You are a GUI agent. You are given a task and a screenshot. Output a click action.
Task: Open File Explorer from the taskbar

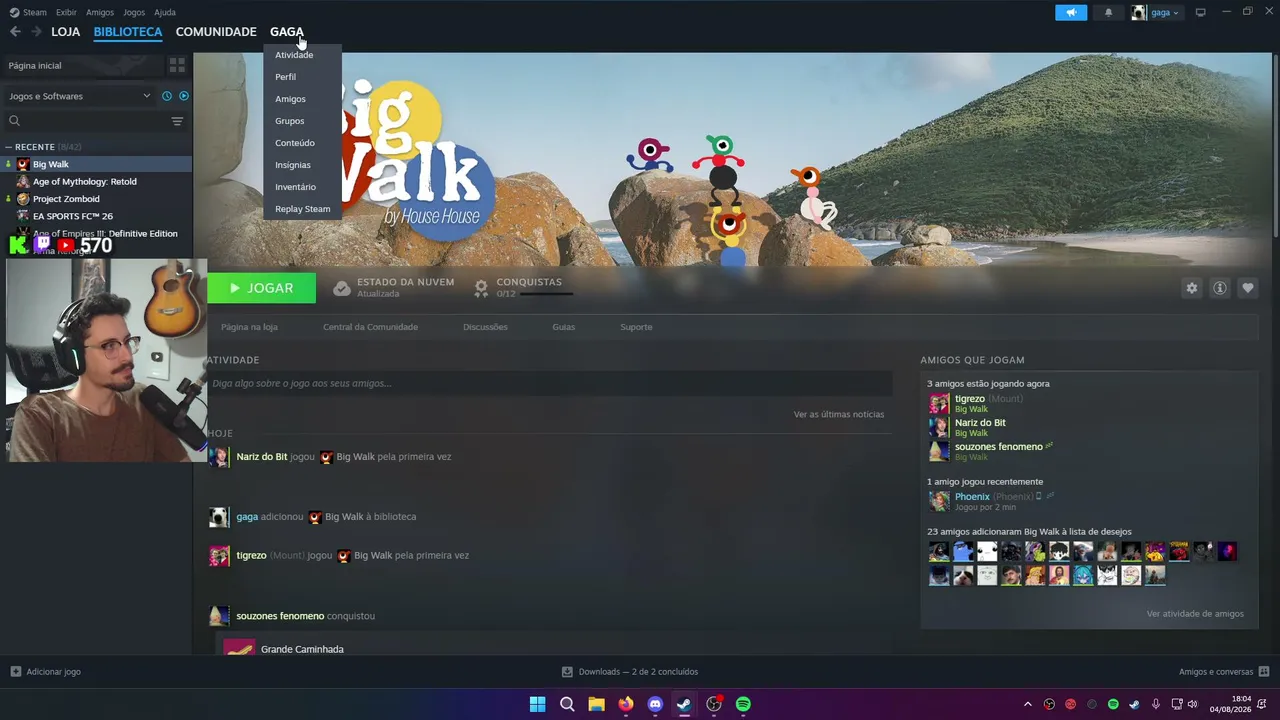tap(596, 704)
